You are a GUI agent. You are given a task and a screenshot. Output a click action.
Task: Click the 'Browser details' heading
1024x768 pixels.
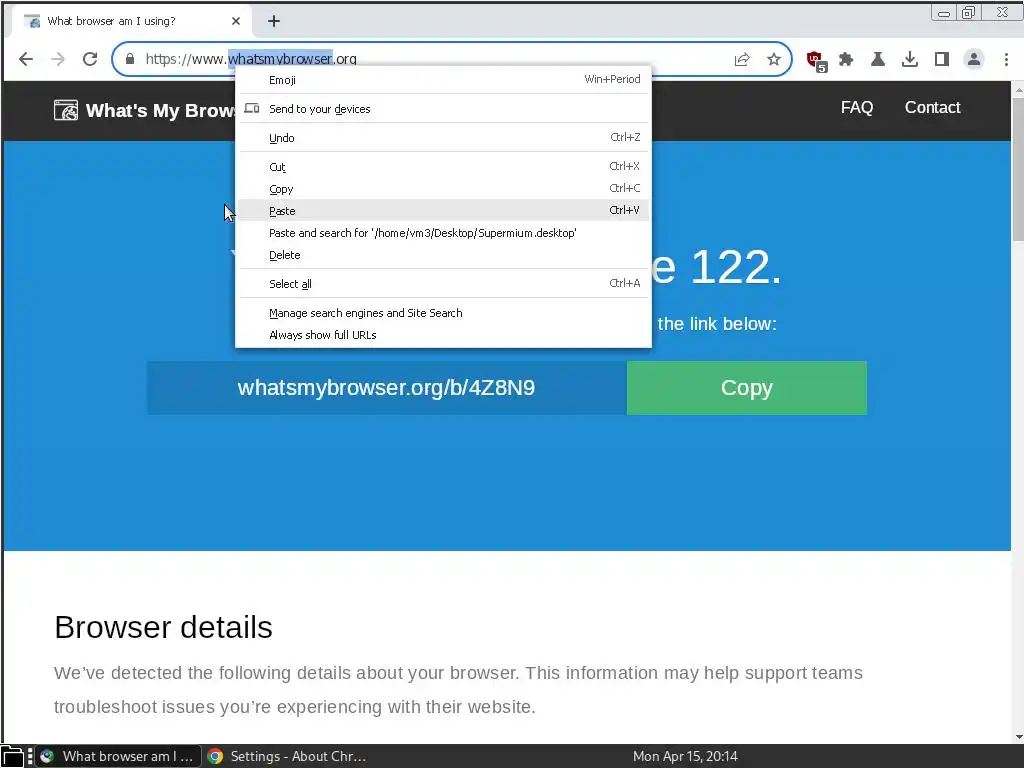coord(163,628)
